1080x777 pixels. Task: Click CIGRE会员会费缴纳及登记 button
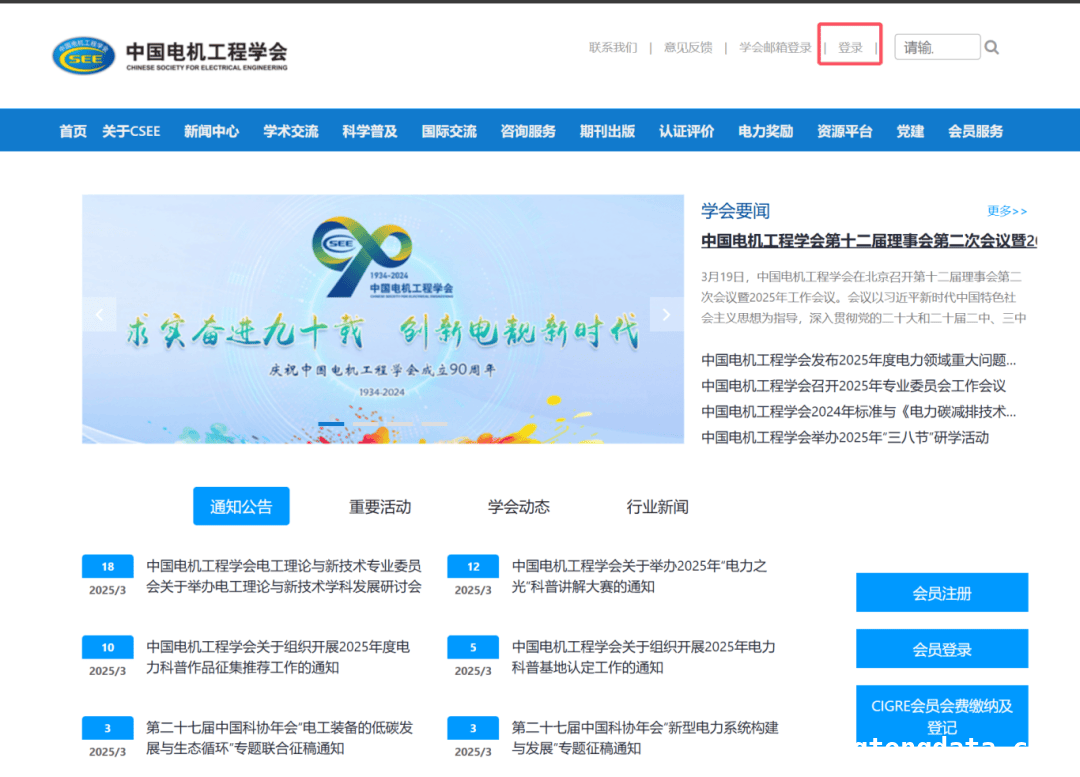click(942, 715)
